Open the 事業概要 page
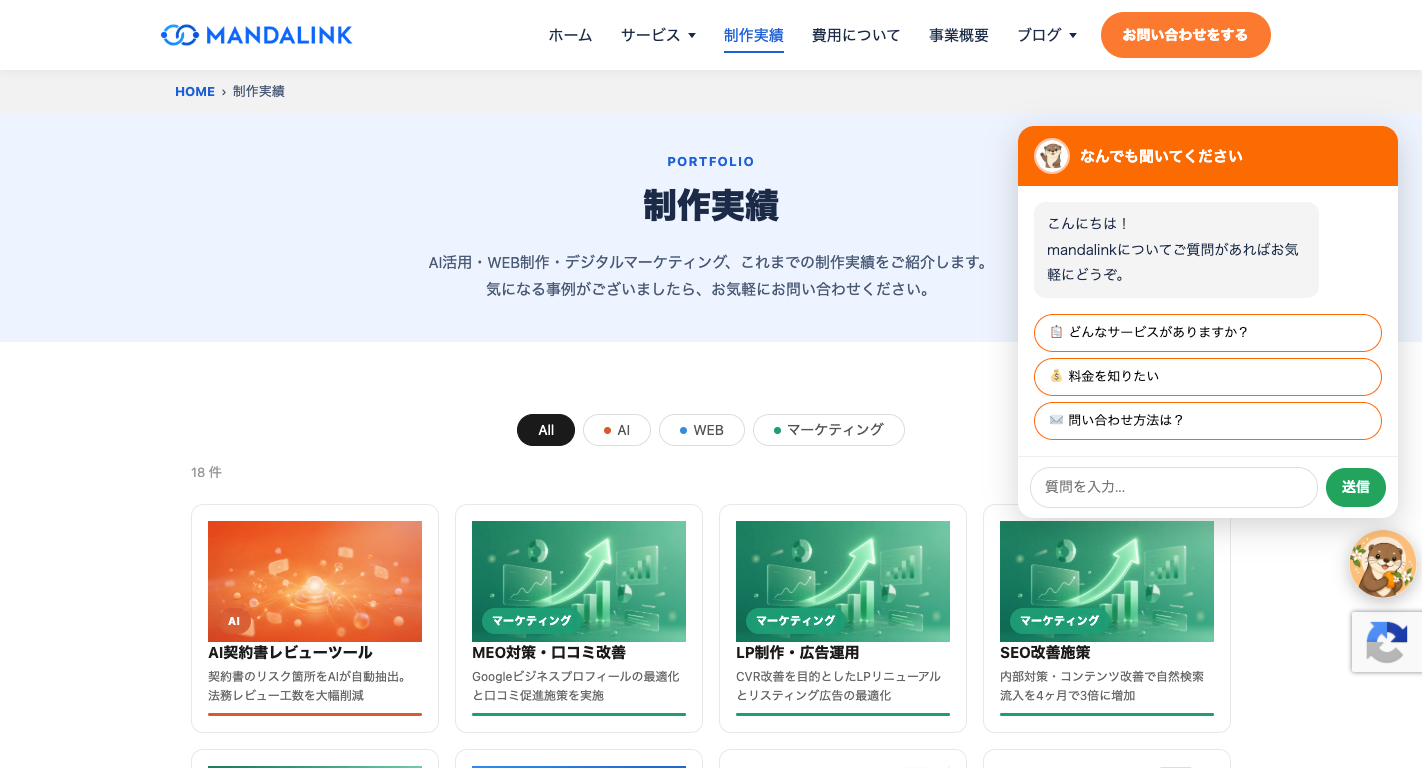This screenshot has height=768, width=1422. (959, 35)
